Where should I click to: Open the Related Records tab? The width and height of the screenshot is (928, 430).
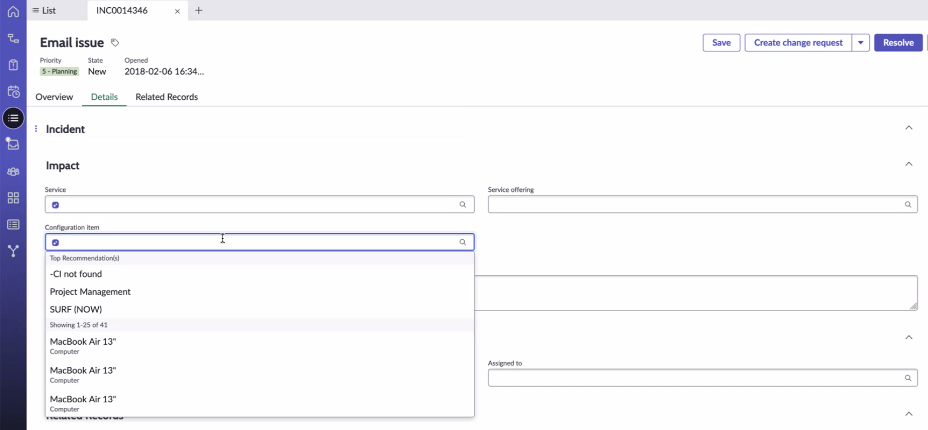[x=166, y=97]
